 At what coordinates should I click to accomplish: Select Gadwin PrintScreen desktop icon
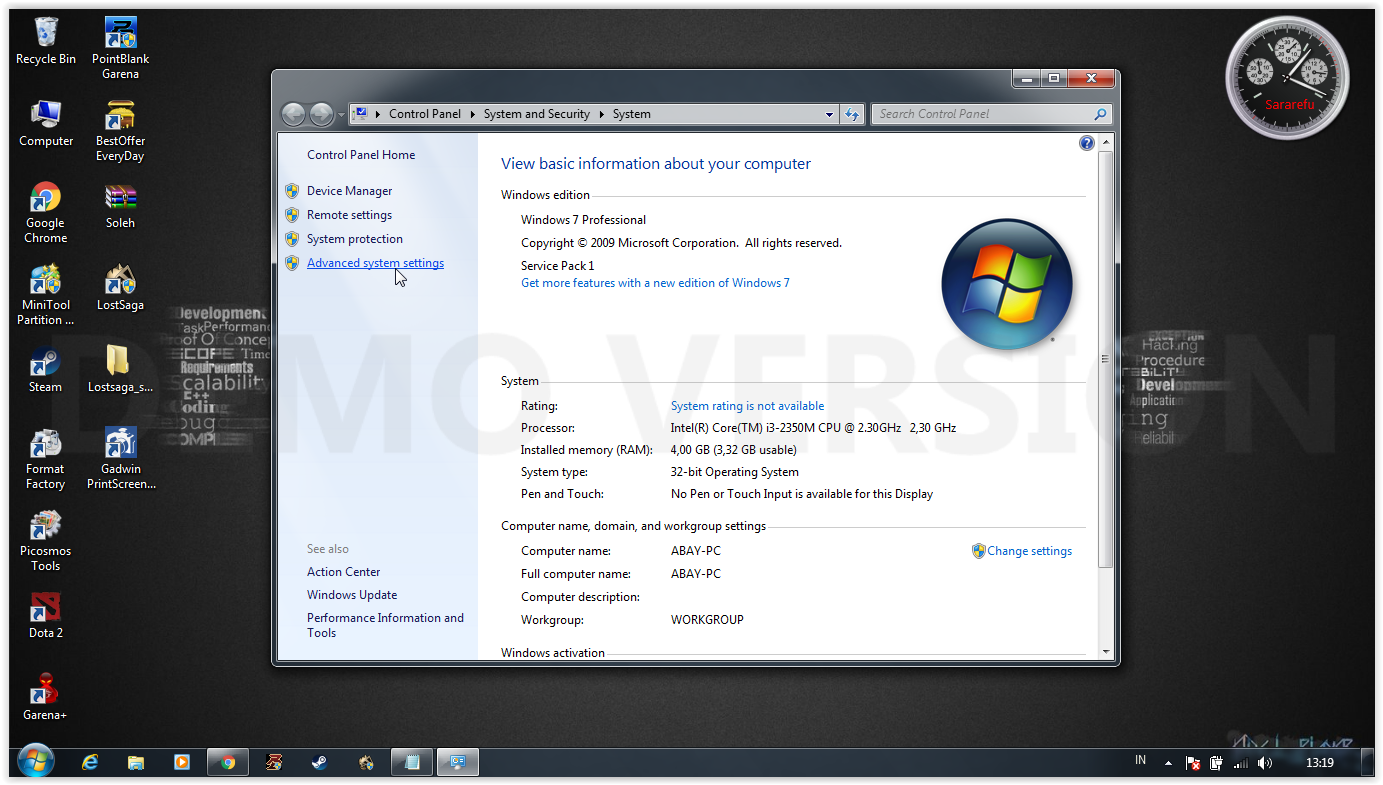point(121,459)
